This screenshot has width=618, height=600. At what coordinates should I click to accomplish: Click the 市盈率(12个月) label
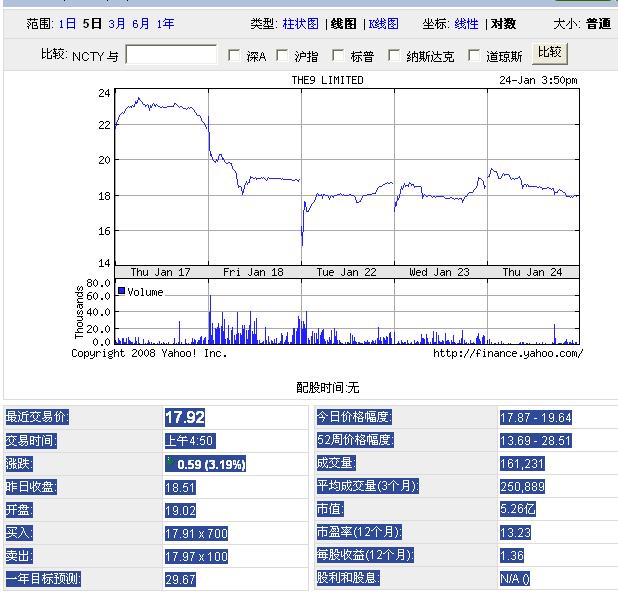(359, 533)
